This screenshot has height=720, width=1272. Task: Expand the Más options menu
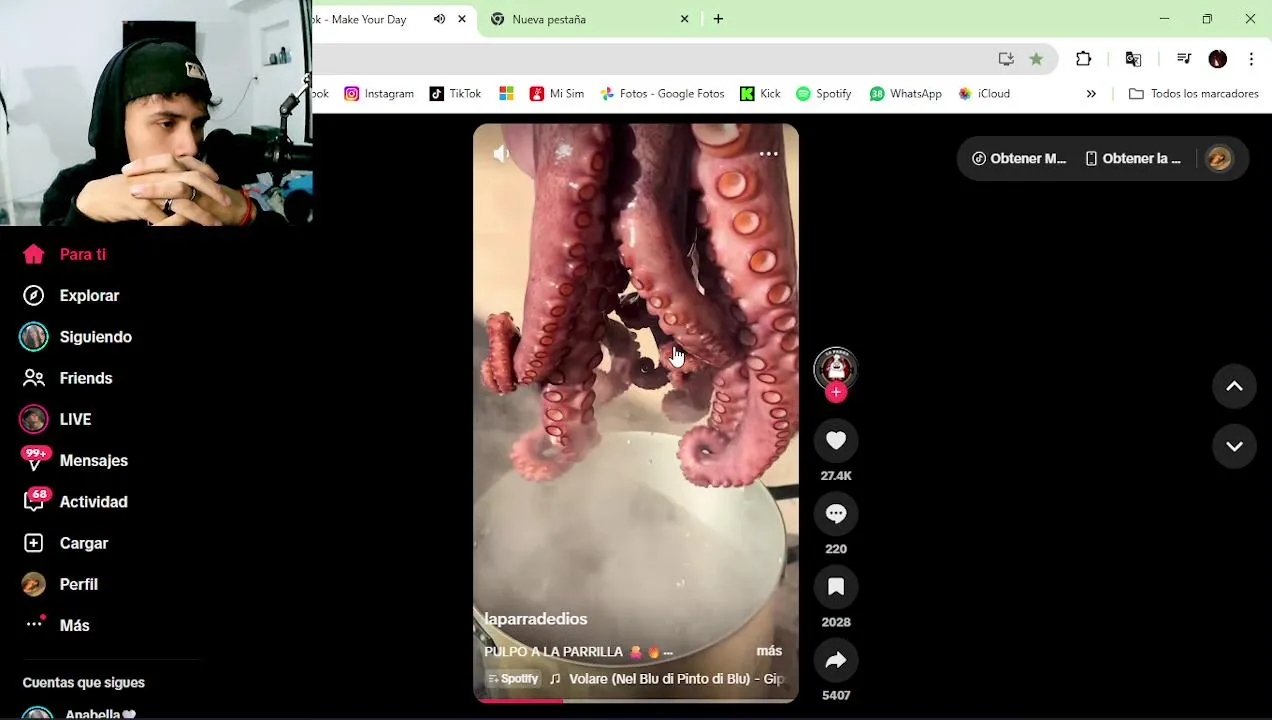(56, 625)
